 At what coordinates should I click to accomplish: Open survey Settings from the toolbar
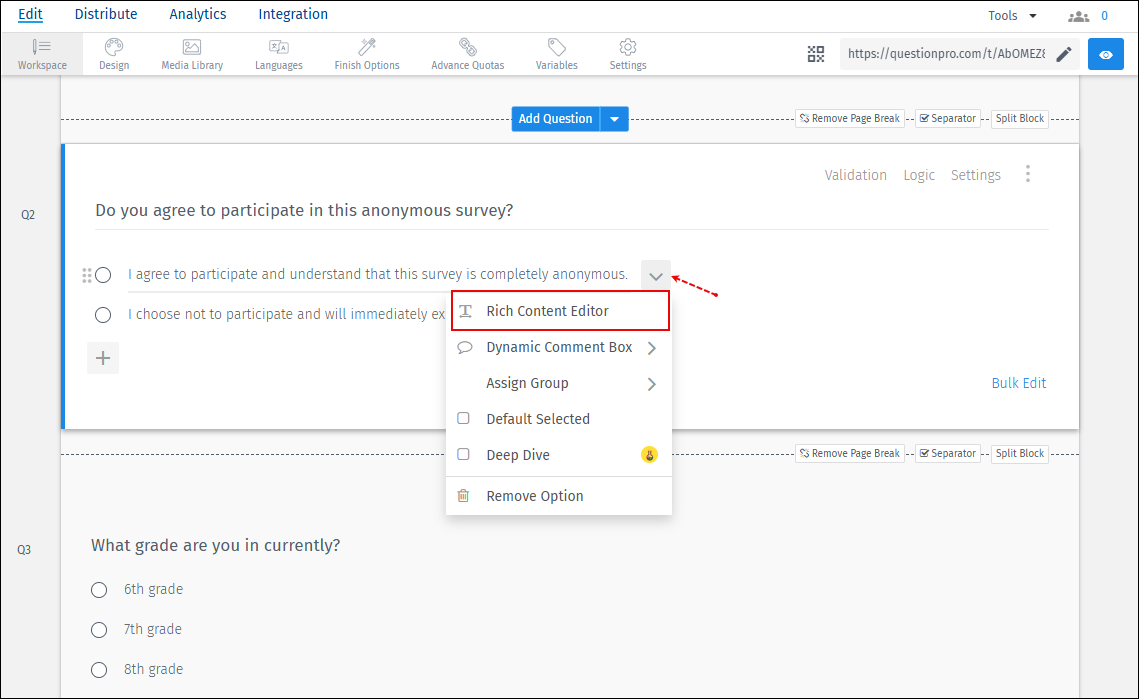[x=627, y=54]
